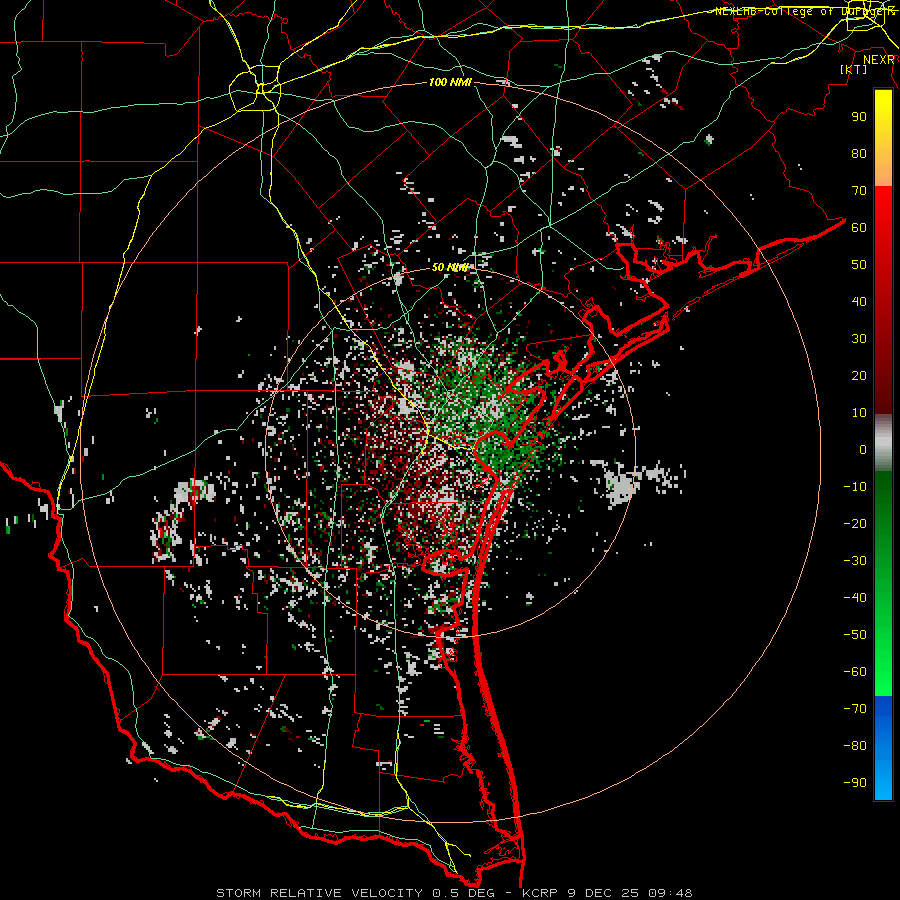Image resolution: width=900 pixels, height=900 pixels.
Task: Select the -60 value on the velocity scale
Action: (x=855, y=672)
